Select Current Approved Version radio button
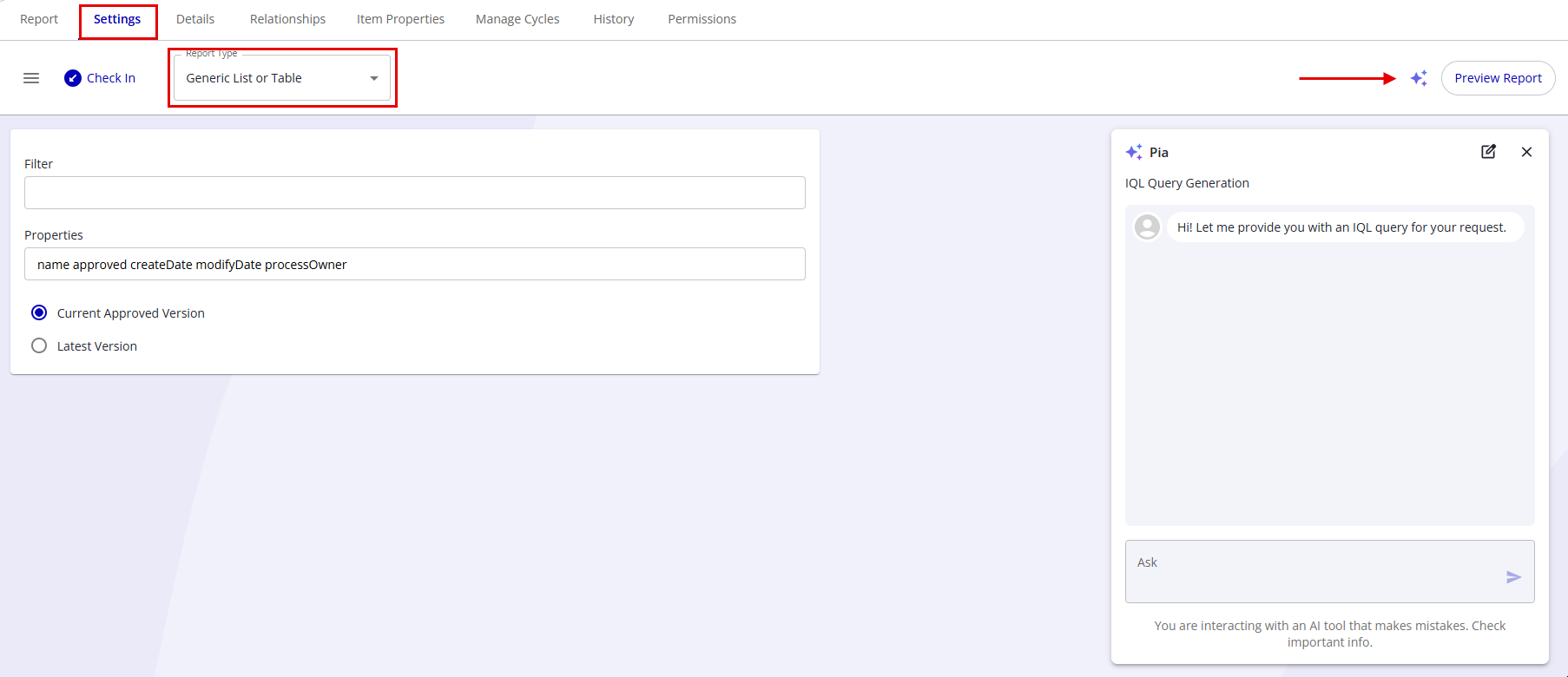 coord(39,312)
